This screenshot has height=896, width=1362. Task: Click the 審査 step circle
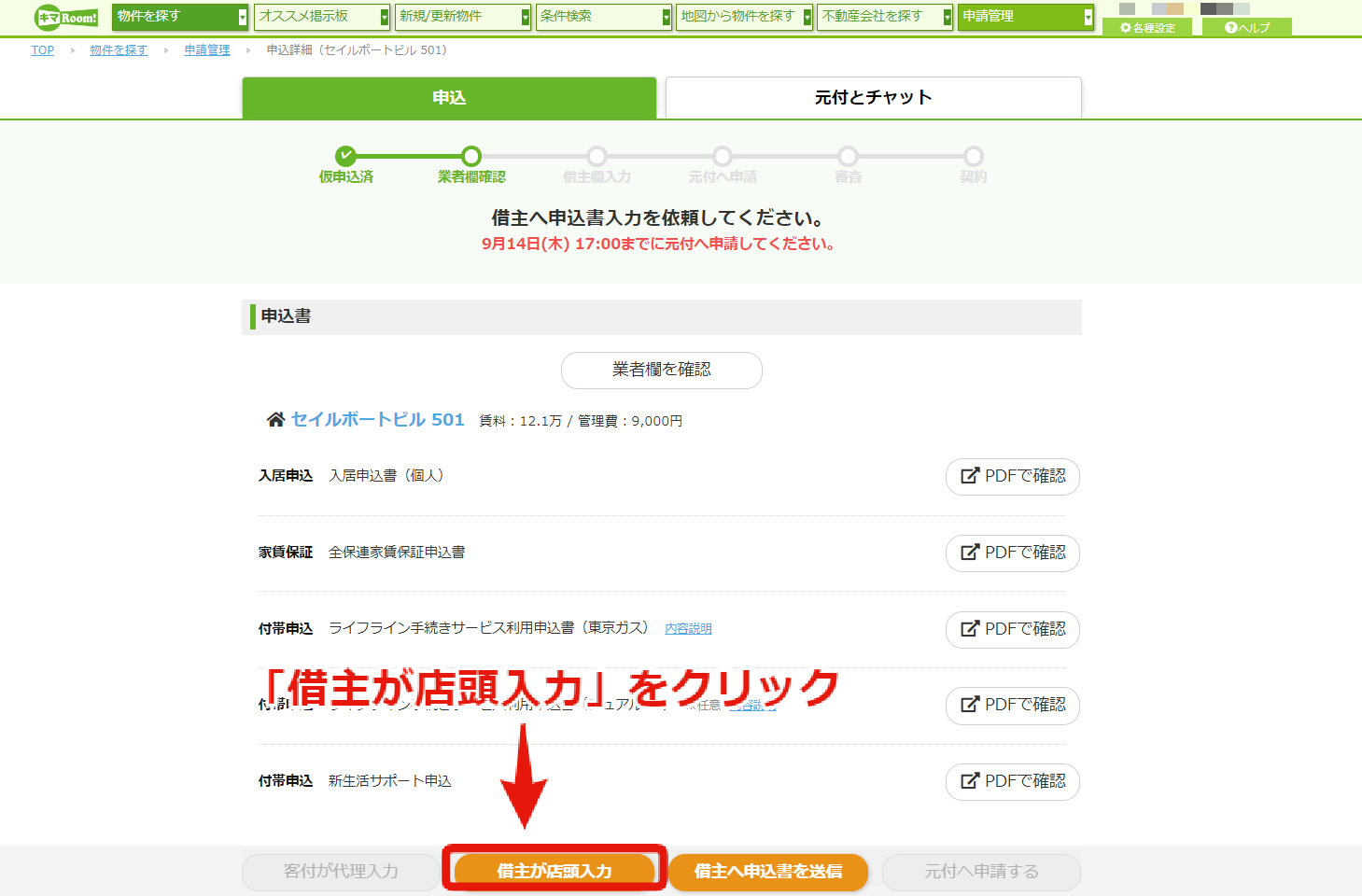(x=848, y=156)
